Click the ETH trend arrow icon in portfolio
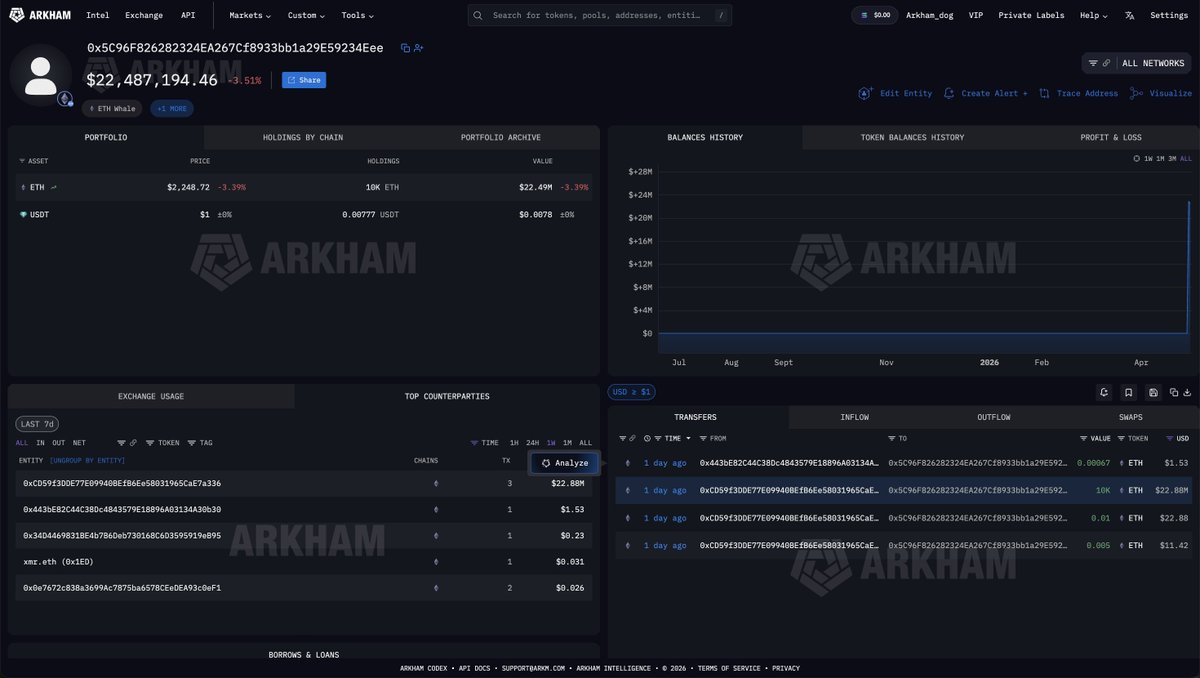This screenshot has height=678, width=1200. coord(54,187)
